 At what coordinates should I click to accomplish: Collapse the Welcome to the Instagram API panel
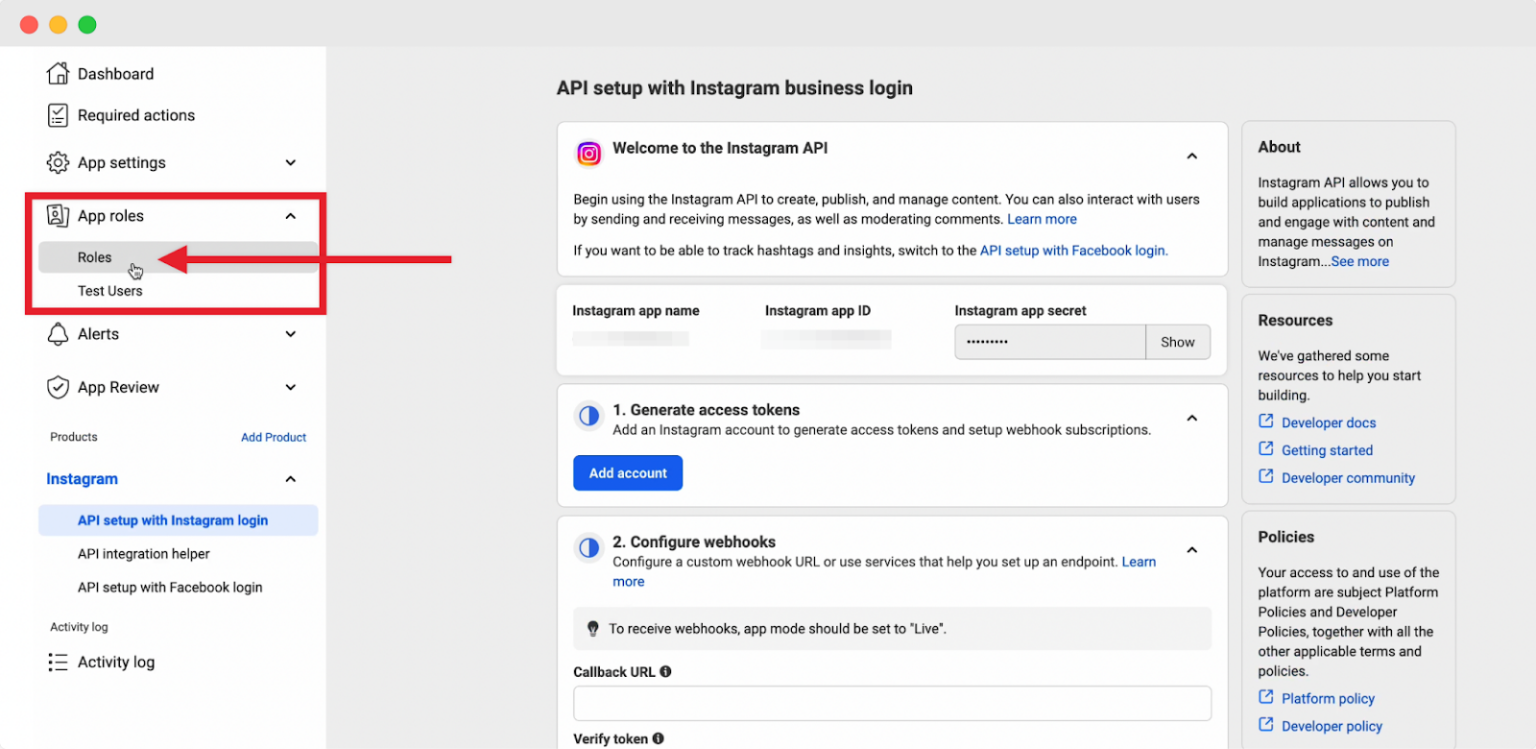point(1191,156)
